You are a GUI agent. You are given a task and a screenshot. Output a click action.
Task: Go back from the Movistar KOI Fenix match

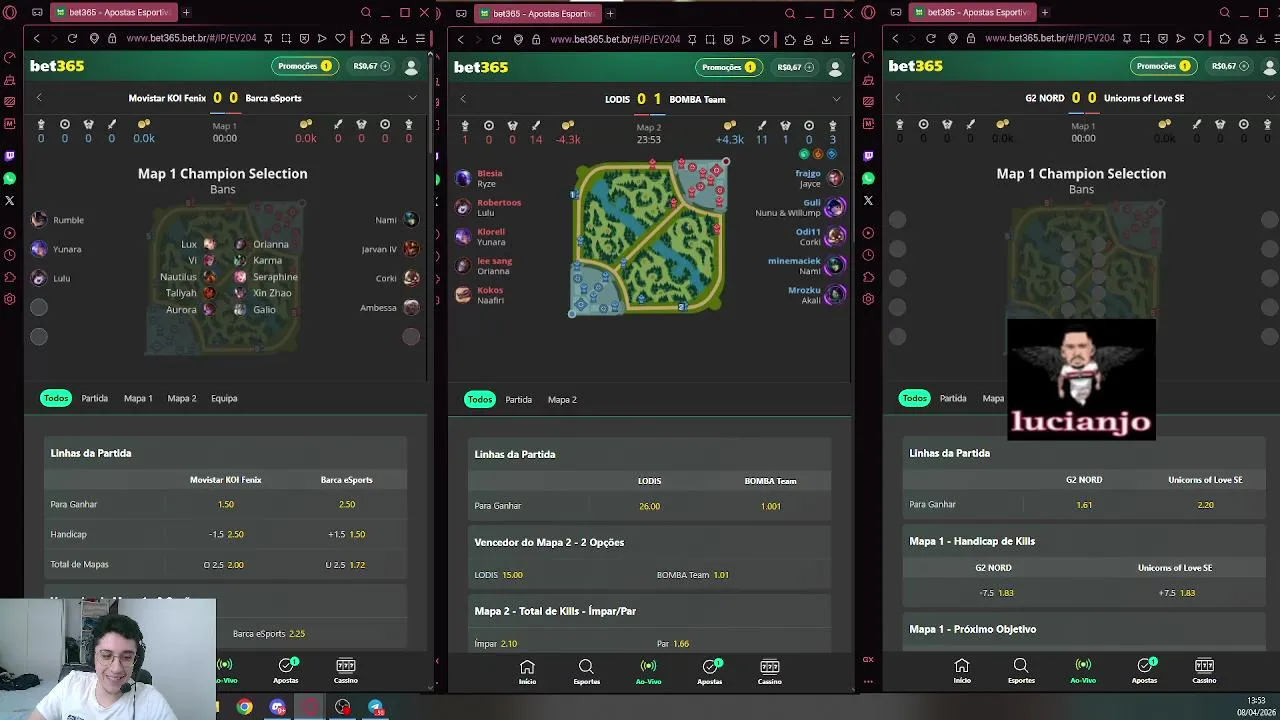39,98
